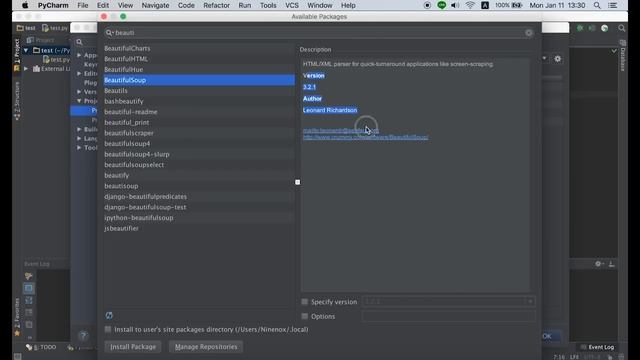Open the Specify version dropdown
640x360 pixels.
530,302
